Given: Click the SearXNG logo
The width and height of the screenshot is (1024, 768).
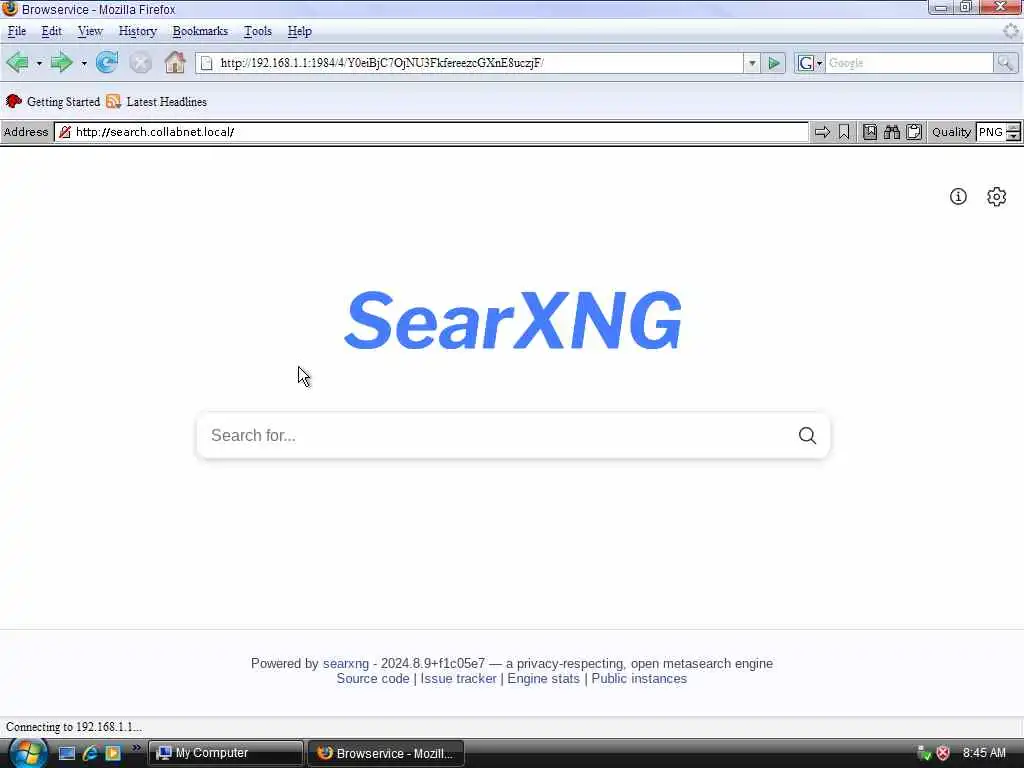Looking at the screenshot, I should tap(513, 321).
